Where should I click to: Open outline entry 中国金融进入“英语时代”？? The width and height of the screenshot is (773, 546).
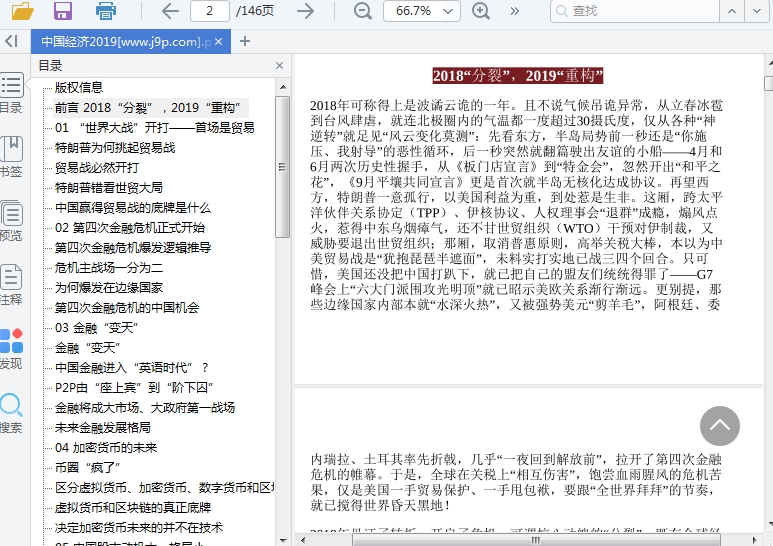coord(132,368)
